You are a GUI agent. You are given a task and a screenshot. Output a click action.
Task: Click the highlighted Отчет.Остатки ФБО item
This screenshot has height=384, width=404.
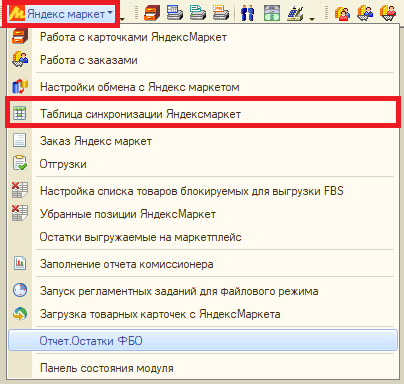(x=203, y=341)
